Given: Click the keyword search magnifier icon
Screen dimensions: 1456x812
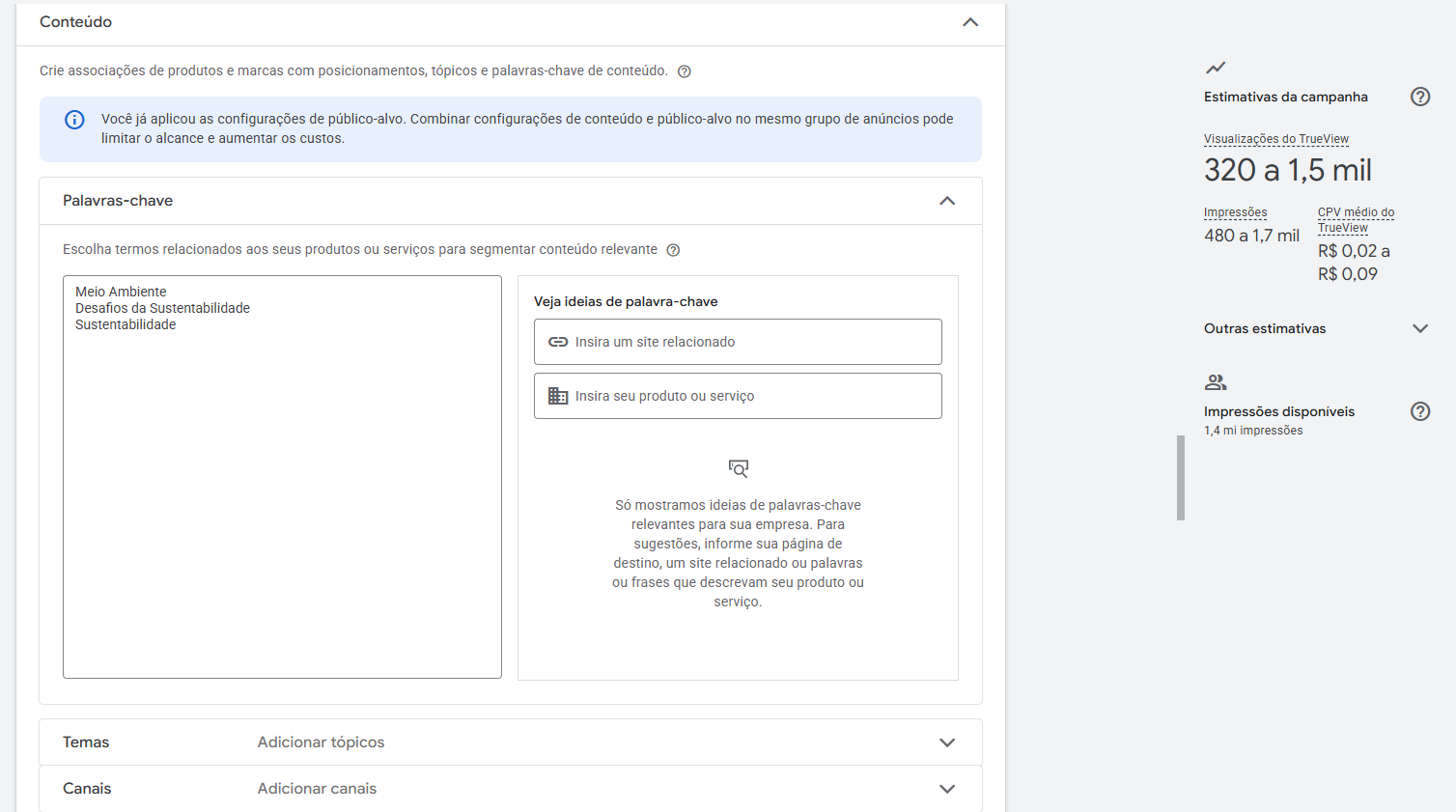Looking at the screenshot, I should 739,468.
